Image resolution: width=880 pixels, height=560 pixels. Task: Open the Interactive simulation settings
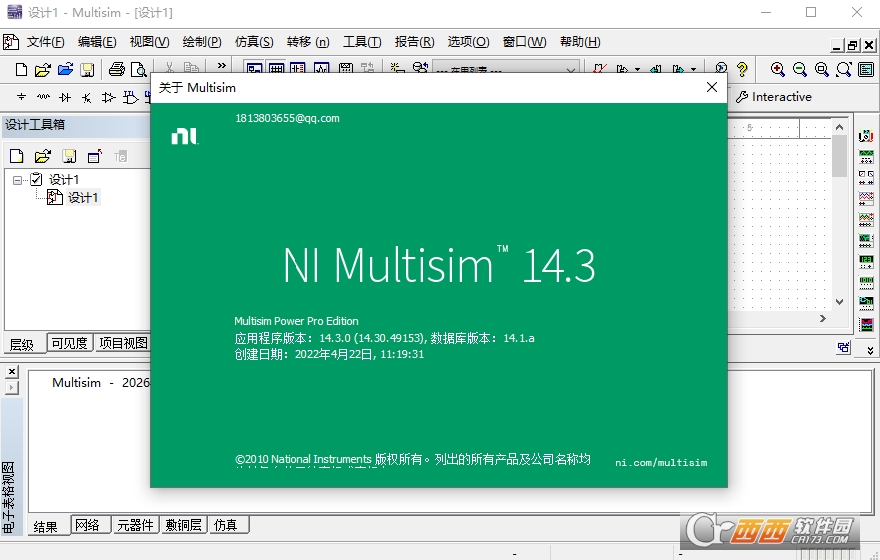click(x=774, y=97)
